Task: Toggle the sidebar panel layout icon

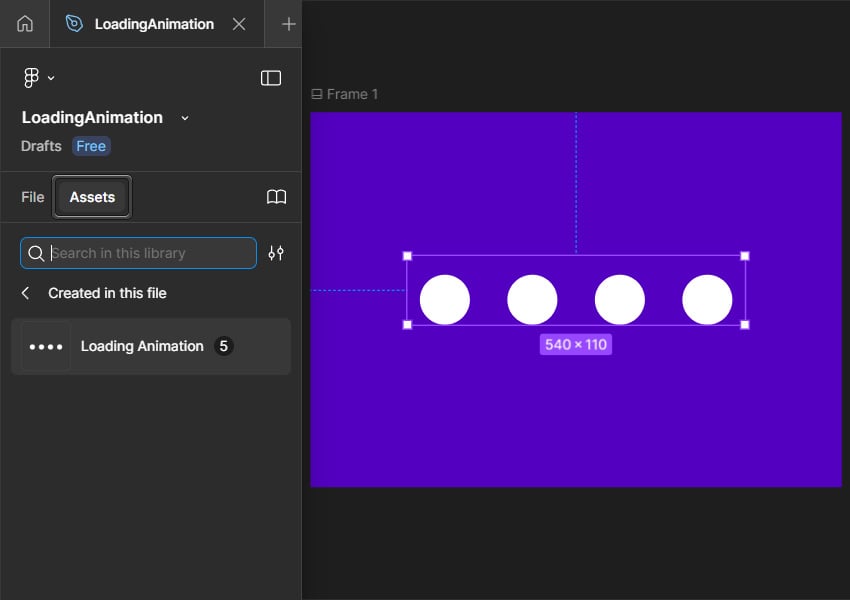Action: click(x=271, y=78)
